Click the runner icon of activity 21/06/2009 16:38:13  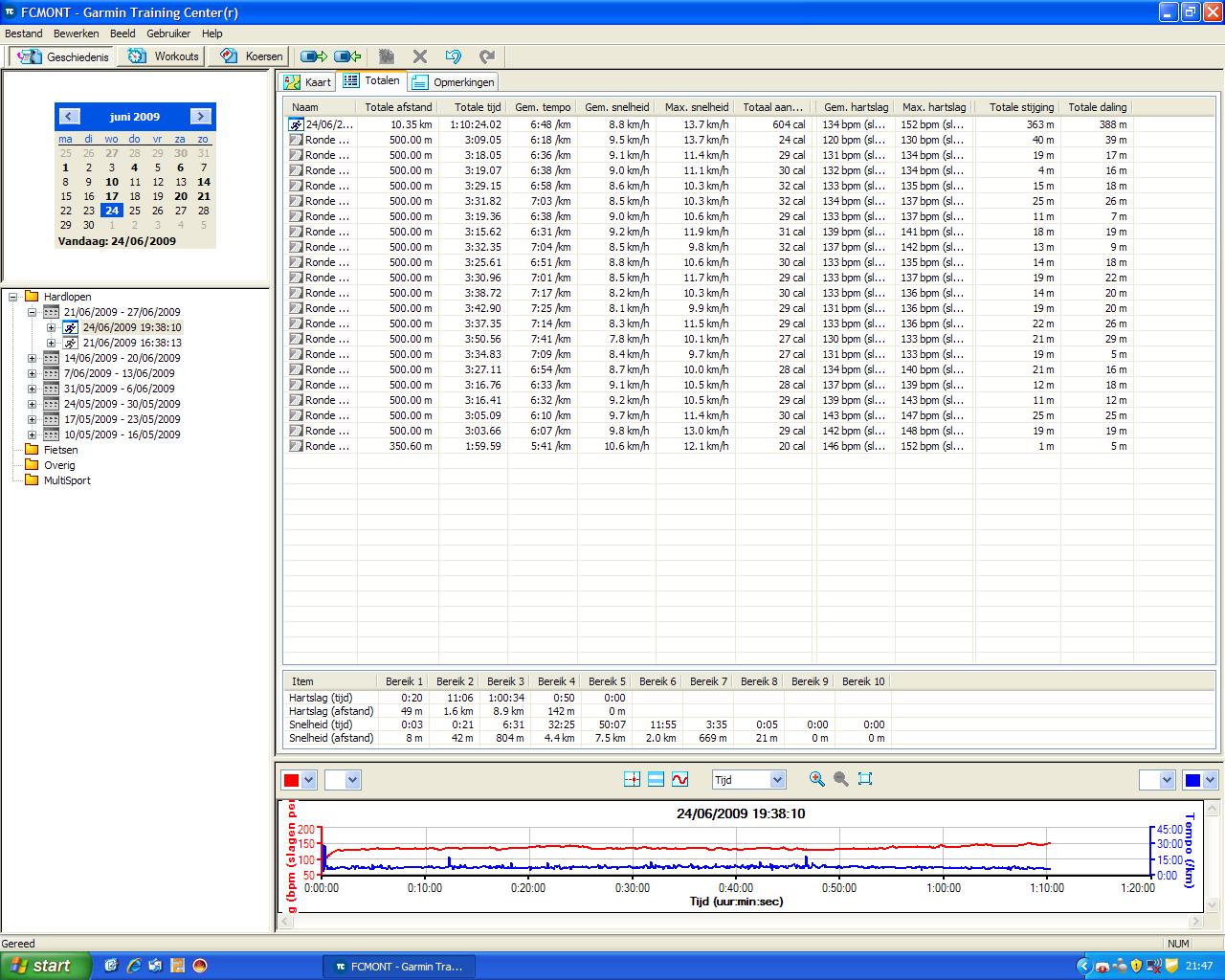coord(71,343)
